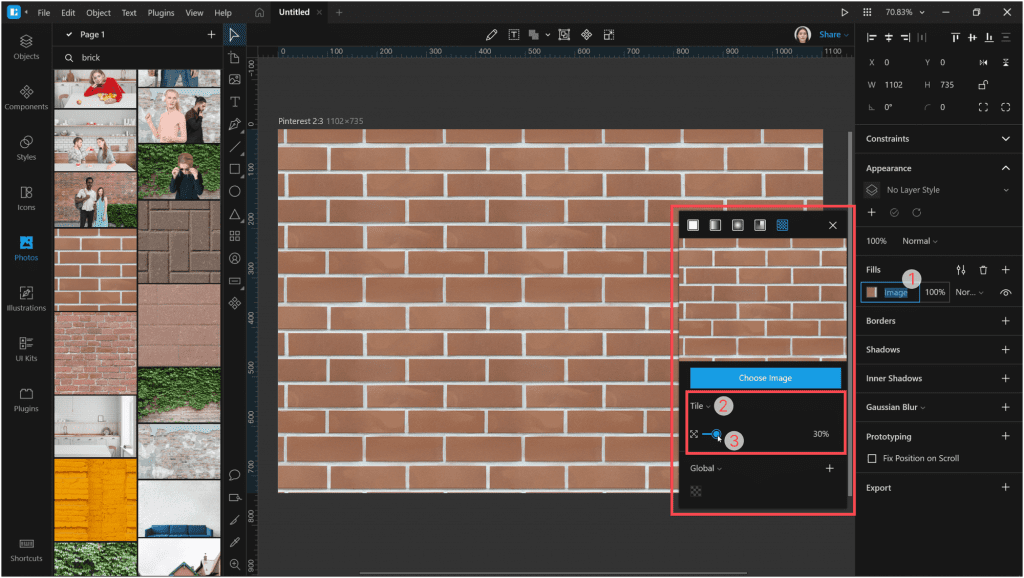
Task: Open the fill settings sliders icon
Action: coord(961,270)
